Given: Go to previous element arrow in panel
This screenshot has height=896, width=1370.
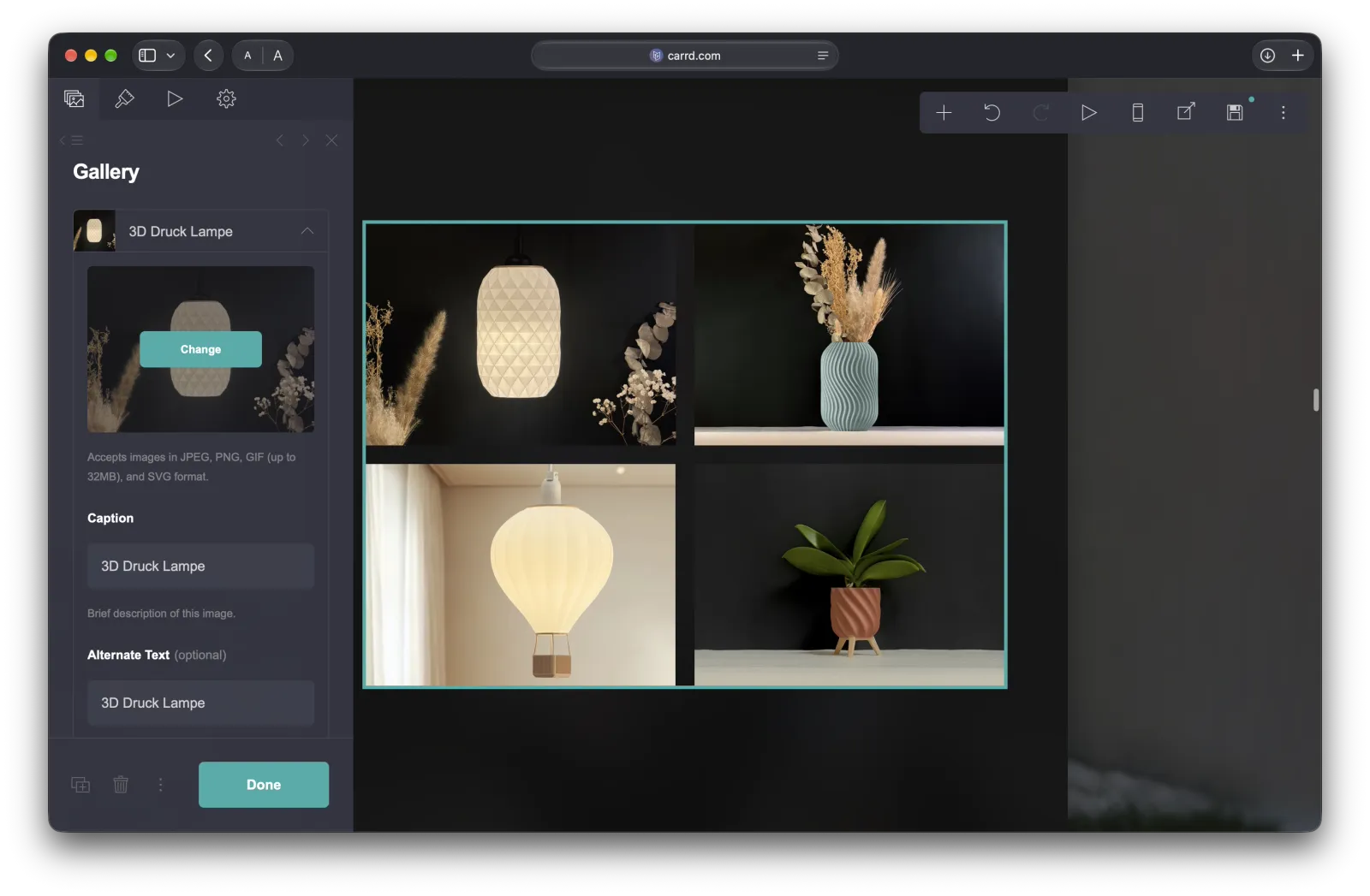Looking at the screenshot, I should click(279, 140).
